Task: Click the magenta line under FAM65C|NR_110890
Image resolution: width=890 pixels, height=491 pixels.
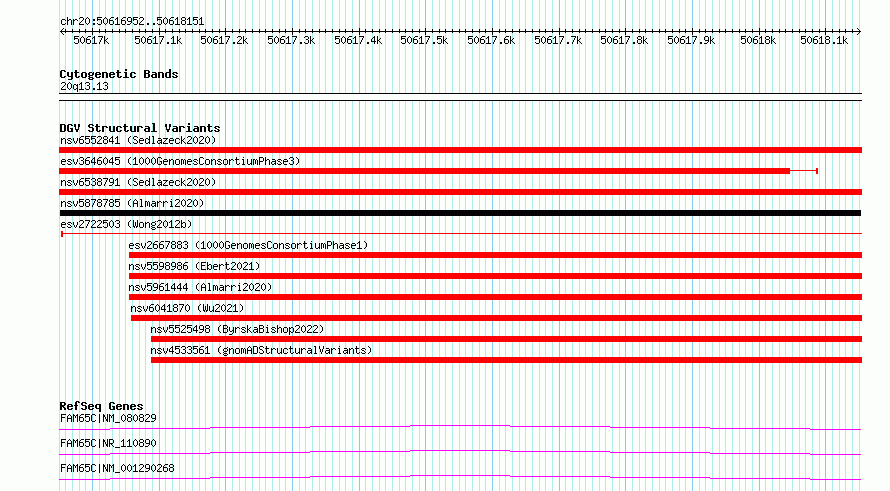Action: tap(460, 452)
